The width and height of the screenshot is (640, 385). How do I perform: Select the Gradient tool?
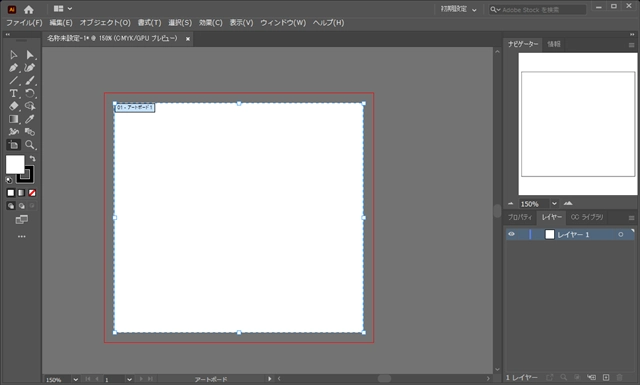pyautogui.click(x=13, y=119)
